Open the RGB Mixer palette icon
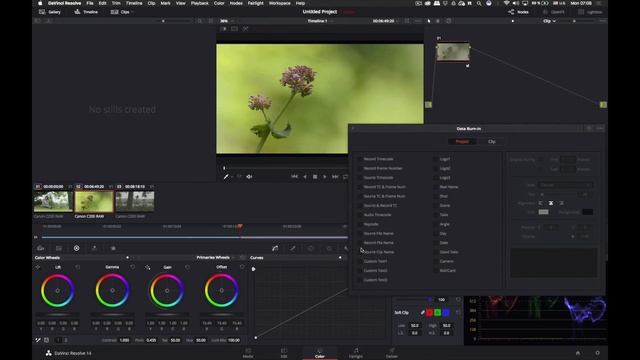The height and width of the screenshot is (360, 640). click(94, 248)
